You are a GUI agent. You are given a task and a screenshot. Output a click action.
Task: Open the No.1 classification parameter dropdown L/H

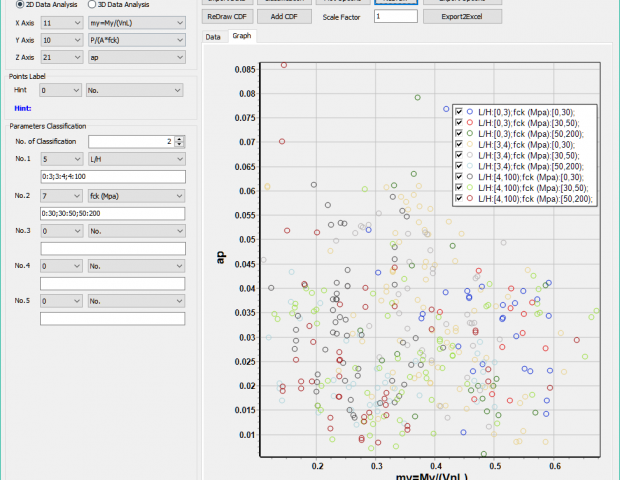click(x=136, y=159)
